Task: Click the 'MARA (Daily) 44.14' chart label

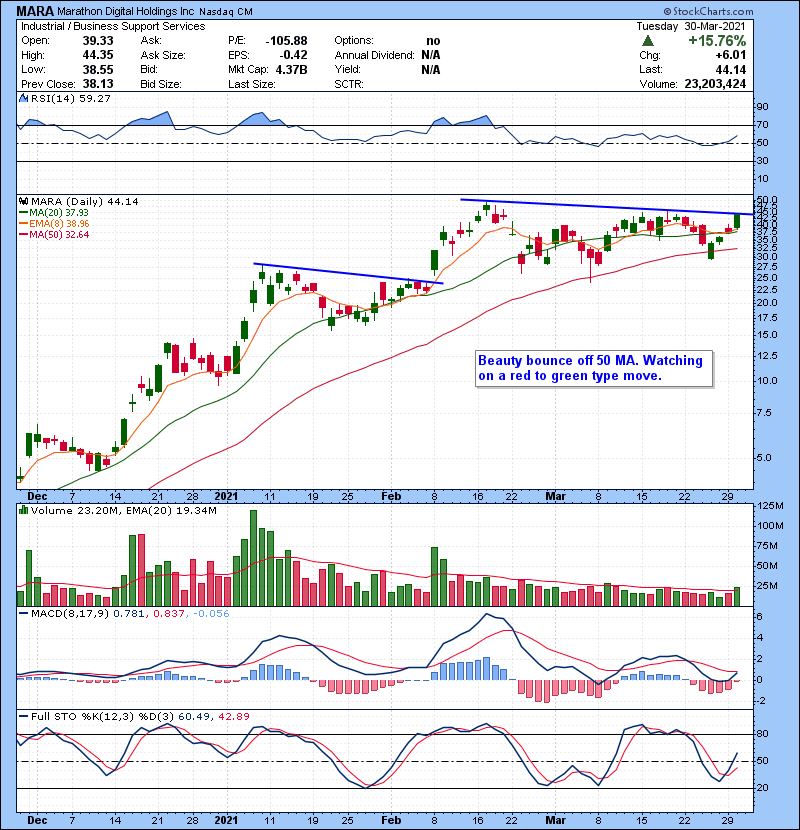Action: 85,202
